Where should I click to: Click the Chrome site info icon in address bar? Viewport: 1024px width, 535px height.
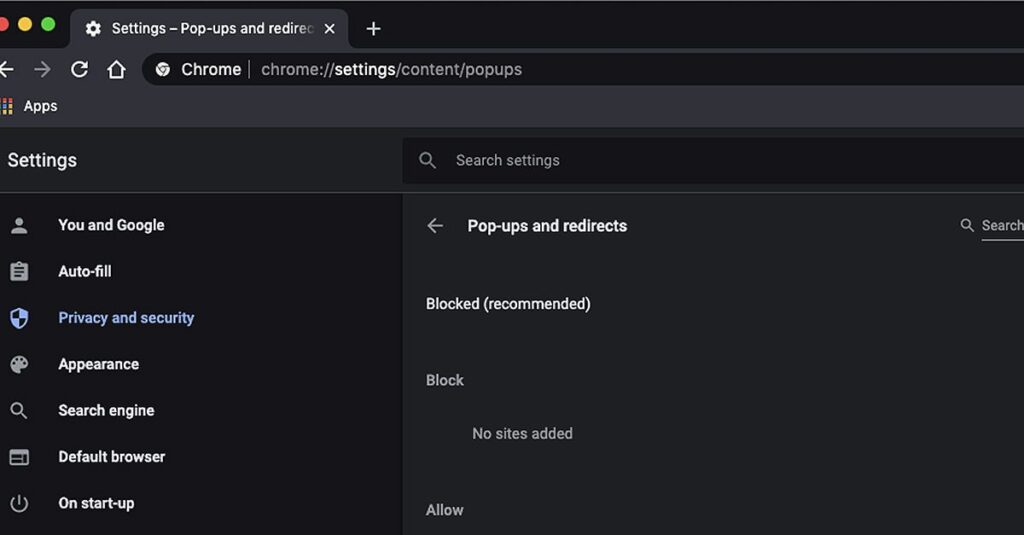[163, 69]
